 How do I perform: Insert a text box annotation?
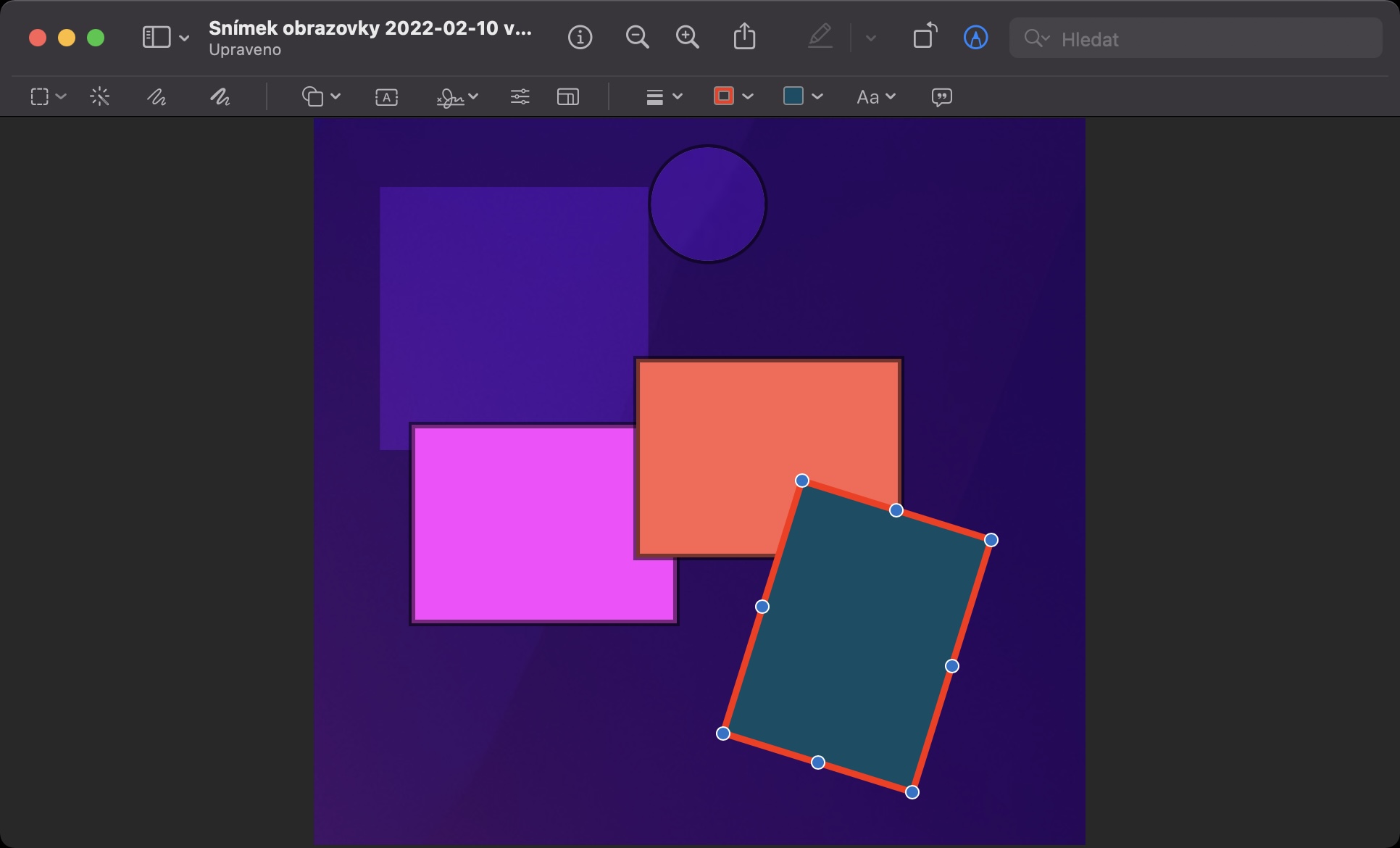click(386, 96)
